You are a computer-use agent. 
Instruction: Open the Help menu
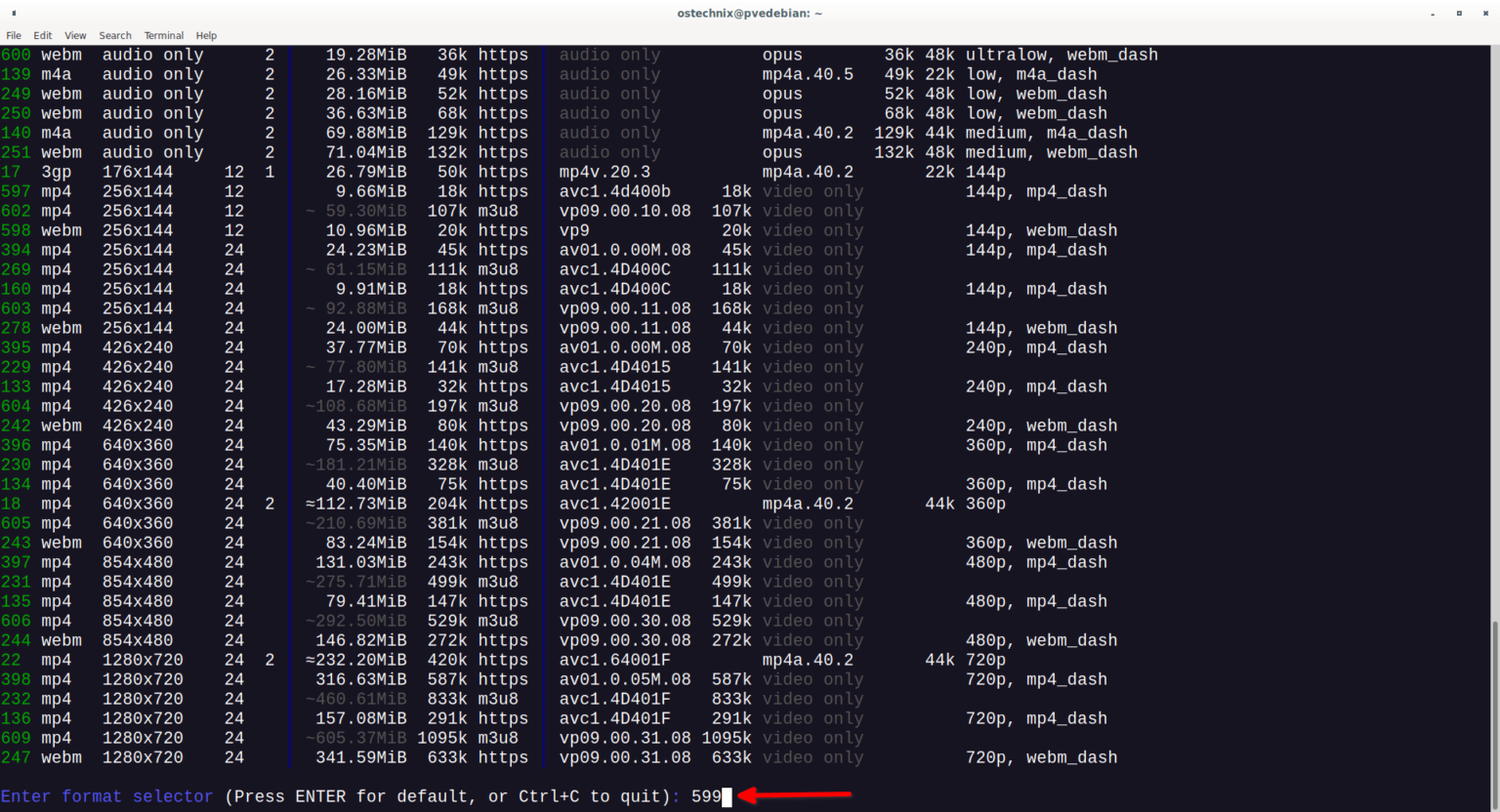coord(206,35)
